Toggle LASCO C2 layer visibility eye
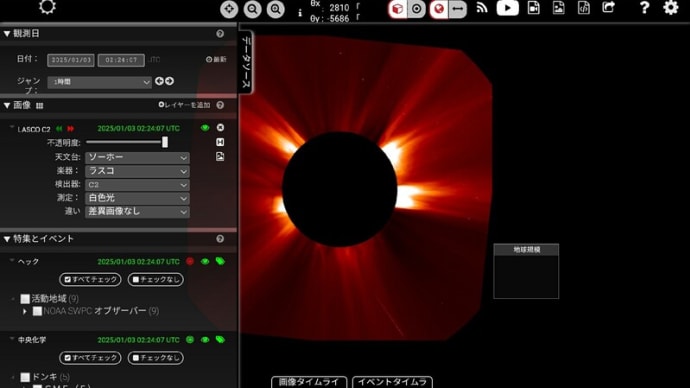This screenshot has width=690, height=388. click(205, 128)
